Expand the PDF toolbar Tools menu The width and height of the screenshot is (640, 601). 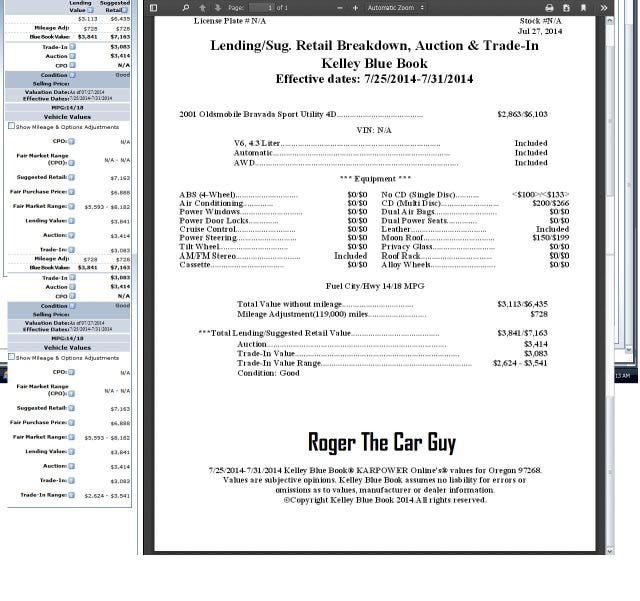point(604,7)
